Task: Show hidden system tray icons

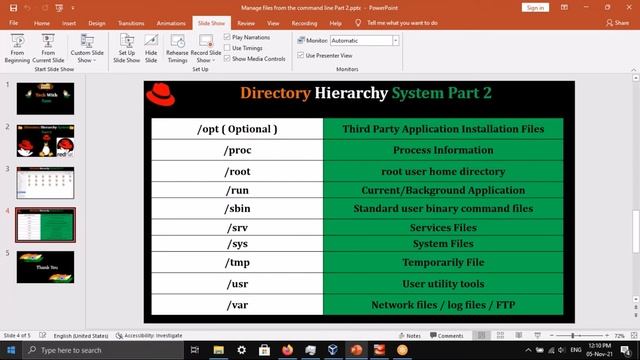Action: pyautogui.click(x=528, y=350)
